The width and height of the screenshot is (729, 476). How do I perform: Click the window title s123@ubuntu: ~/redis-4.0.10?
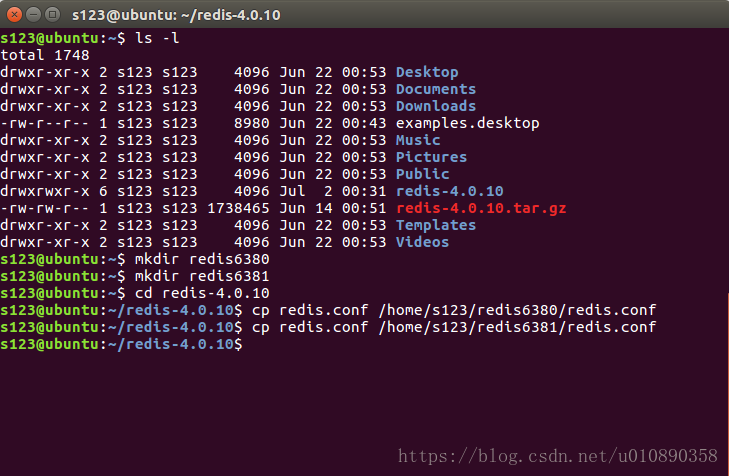[x=176, y=15]
